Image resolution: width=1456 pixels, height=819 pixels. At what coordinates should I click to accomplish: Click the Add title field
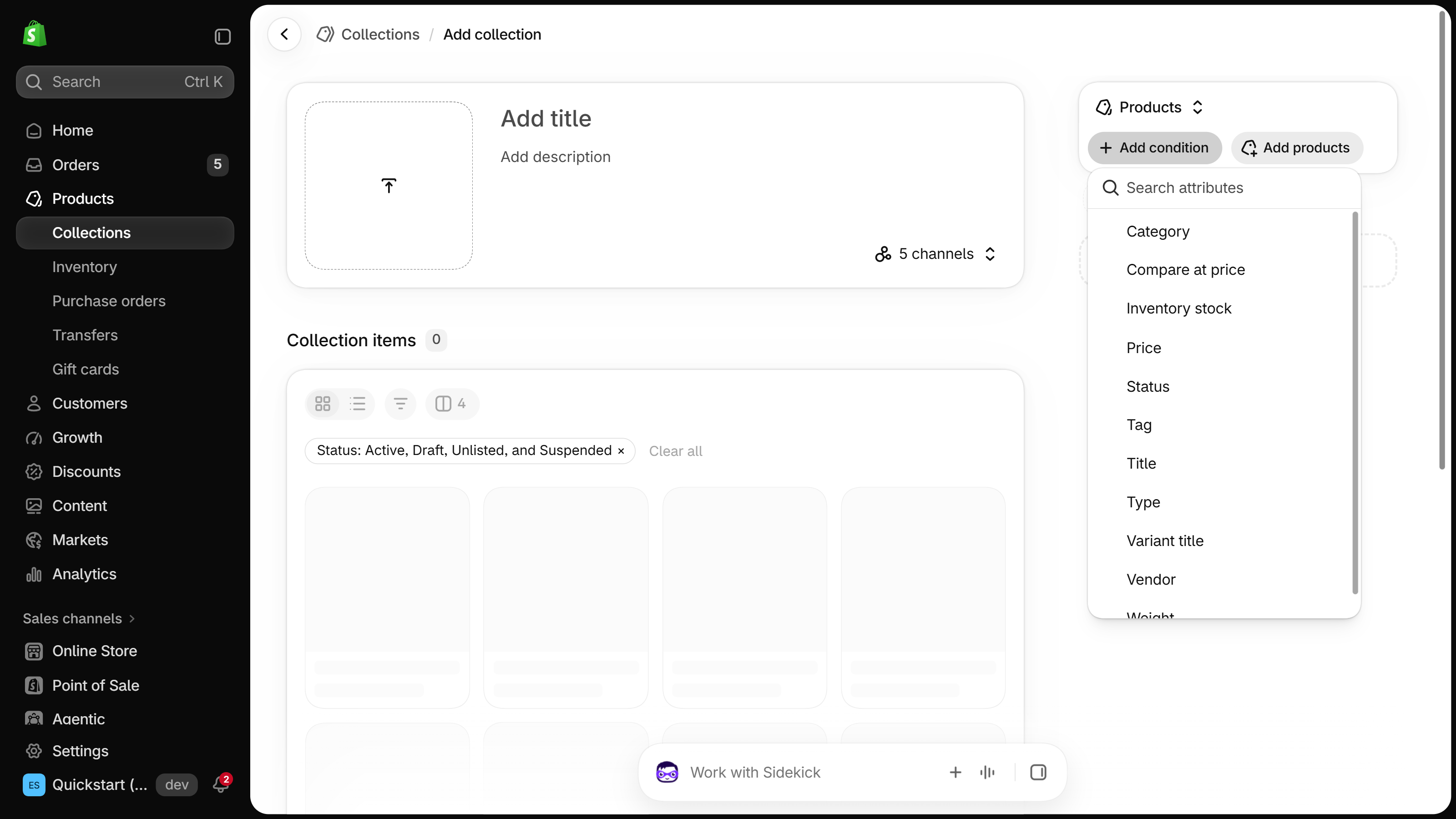(546, 119)
